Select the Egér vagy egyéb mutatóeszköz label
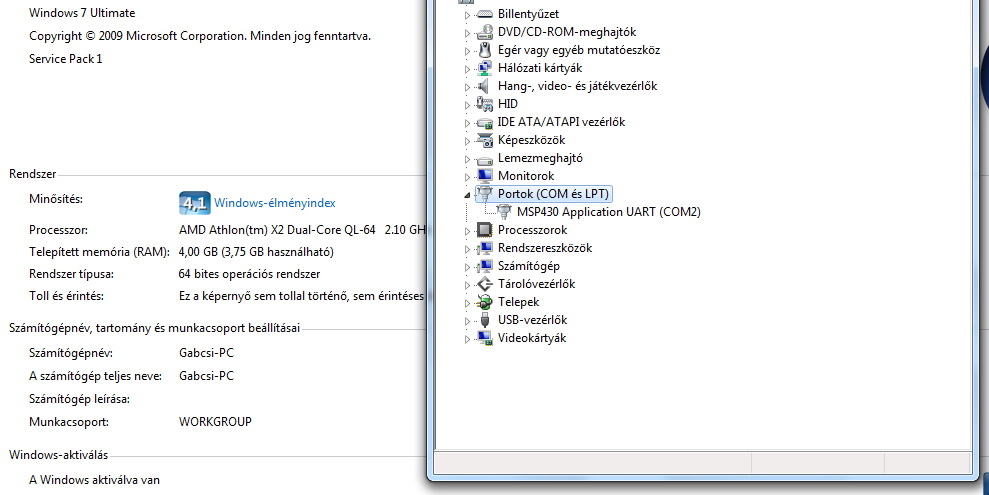The height and width of the screenshot is (495, 989). point(579,50)
